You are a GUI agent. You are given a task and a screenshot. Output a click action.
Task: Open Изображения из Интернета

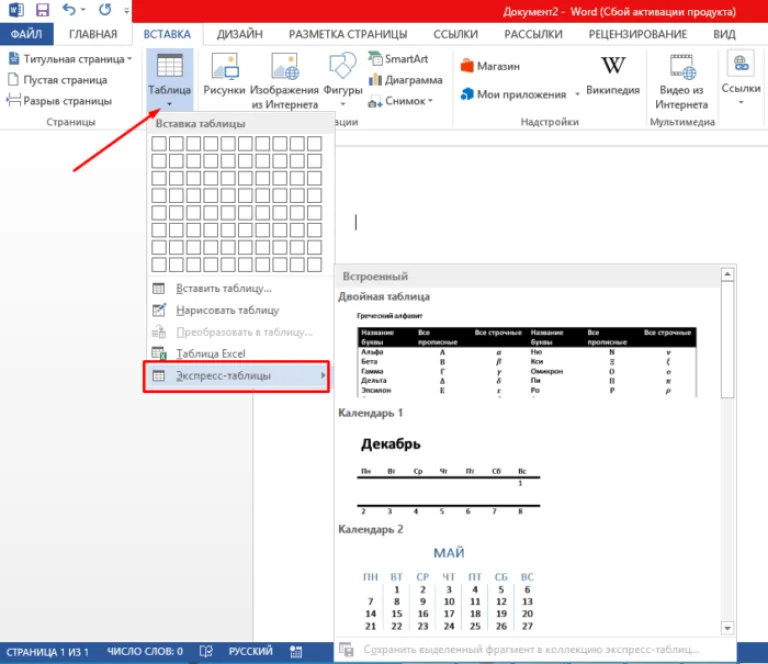click(x=285, y=81)
